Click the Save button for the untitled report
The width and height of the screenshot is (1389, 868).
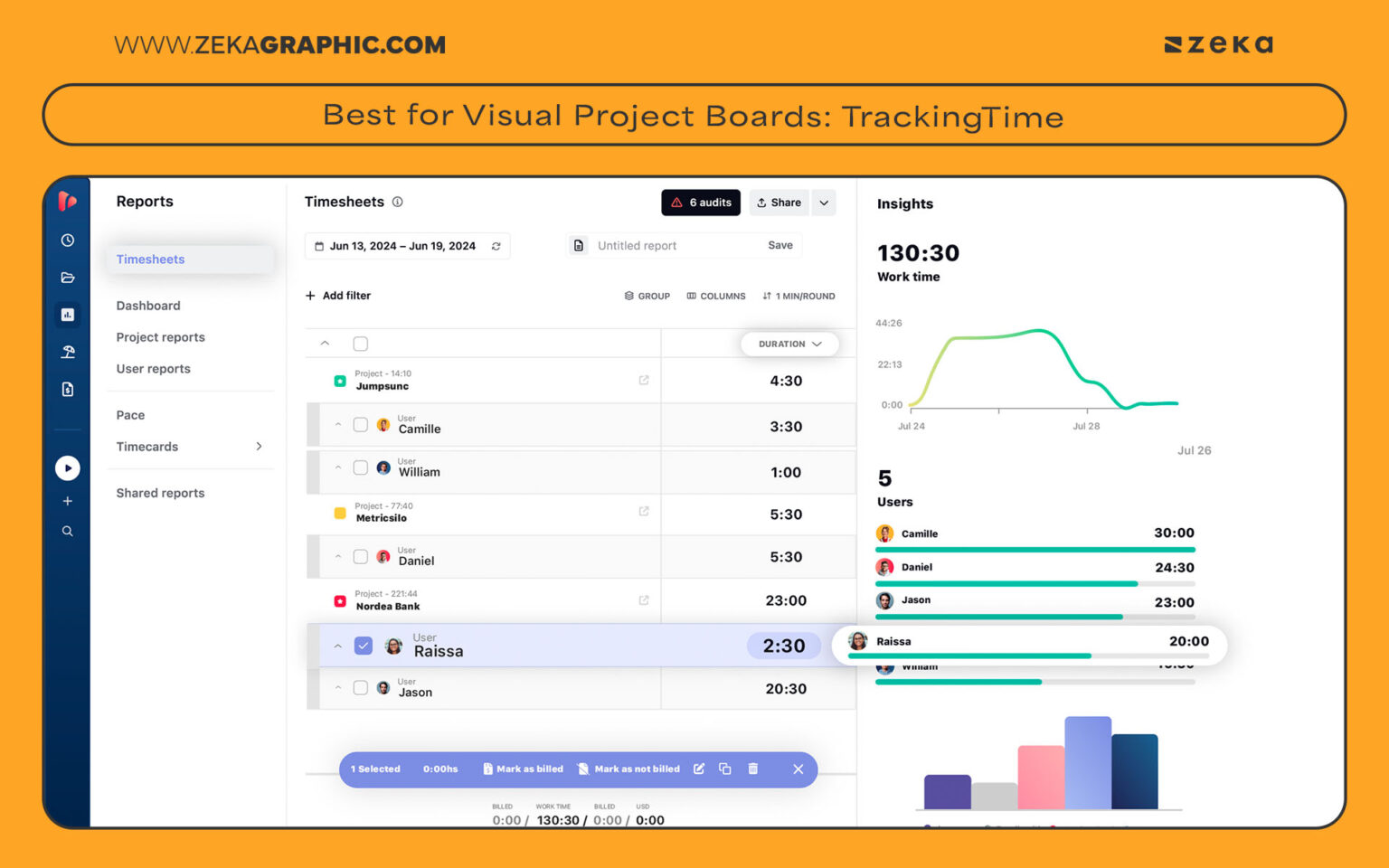tap(780, 245)
